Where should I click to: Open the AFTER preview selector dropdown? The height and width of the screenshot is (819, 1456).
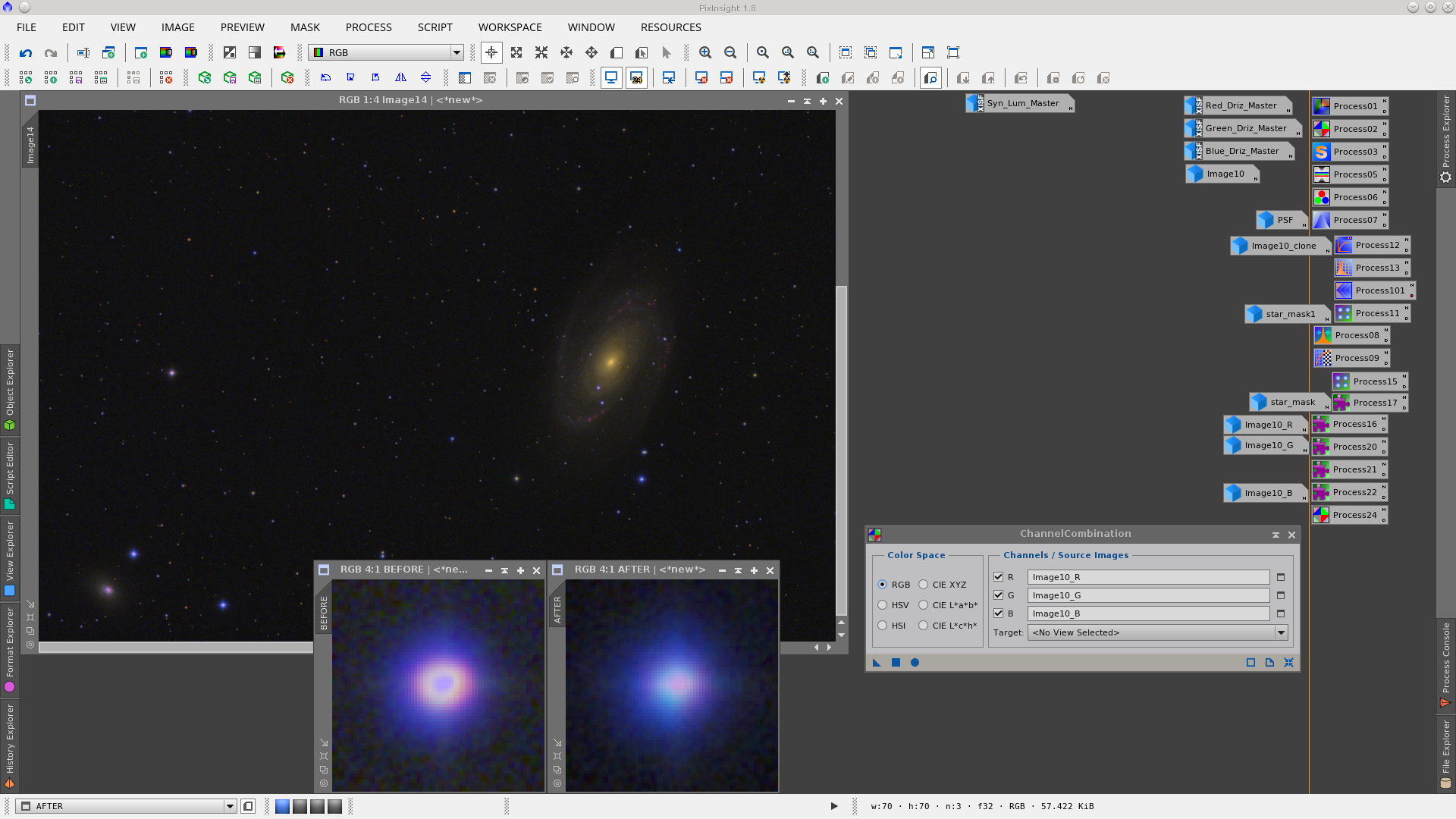click(230, 806)
